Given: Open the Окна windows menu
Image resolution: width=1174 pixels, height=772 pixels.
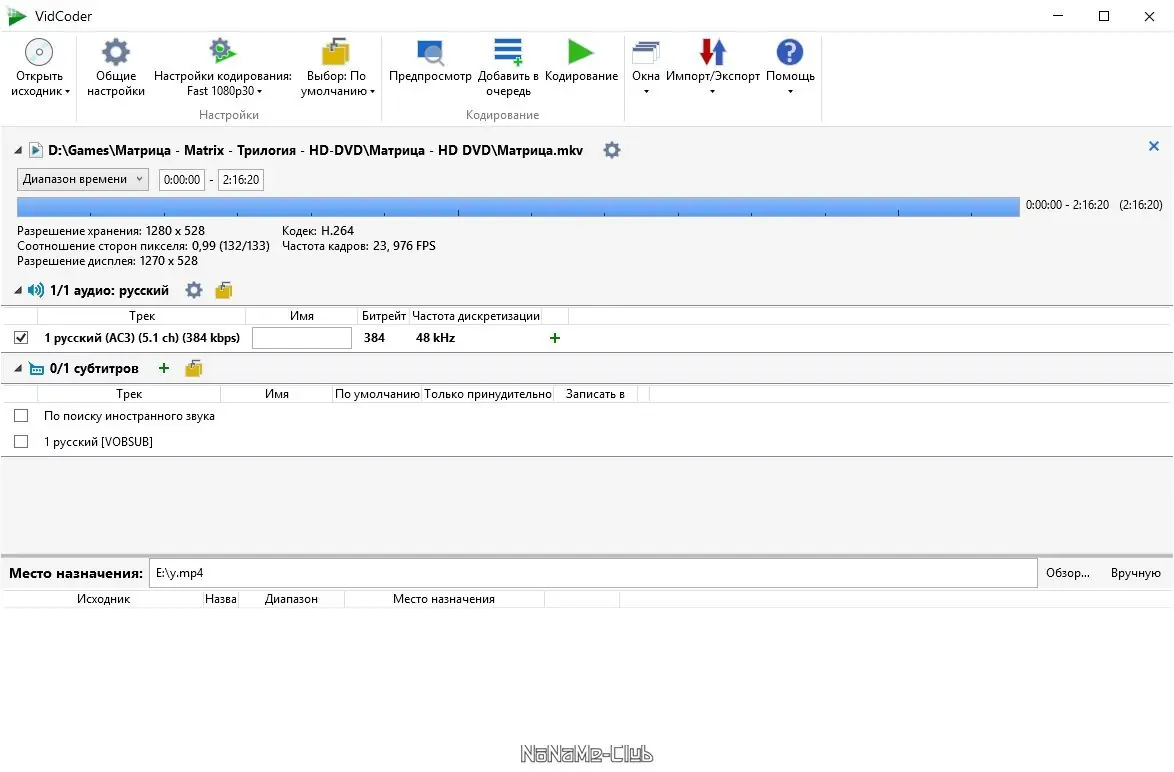Looking at the screenshot, I should pyautogui.click(x=645, y=68).
